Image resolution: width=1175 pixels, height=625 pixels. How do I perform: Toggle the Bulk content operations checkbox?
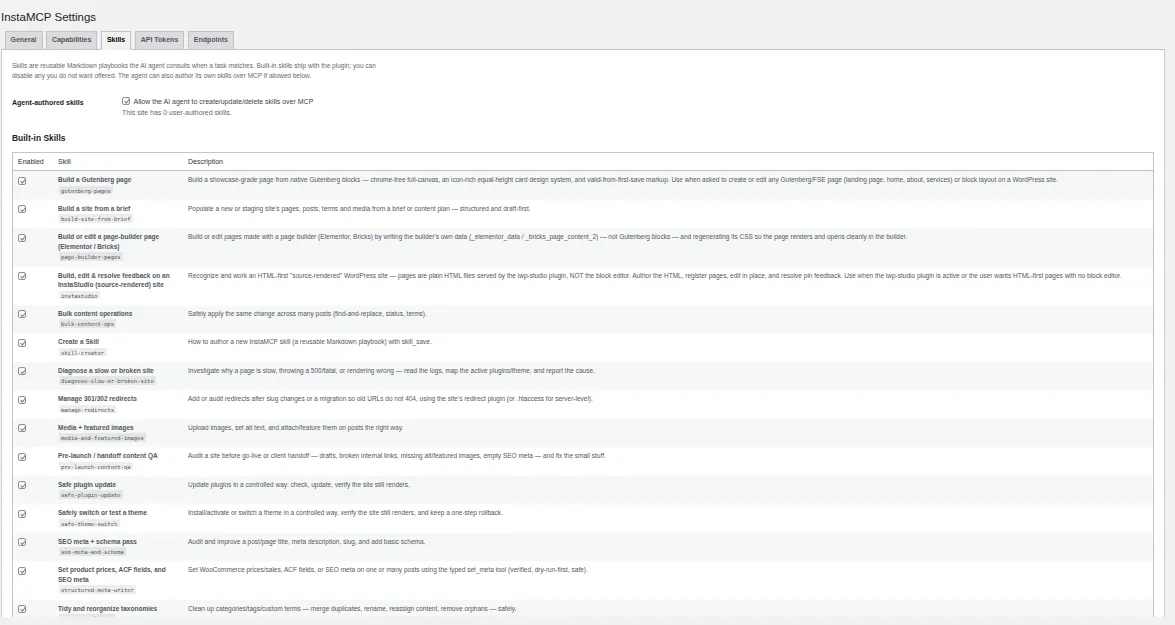tap(22, 314)
